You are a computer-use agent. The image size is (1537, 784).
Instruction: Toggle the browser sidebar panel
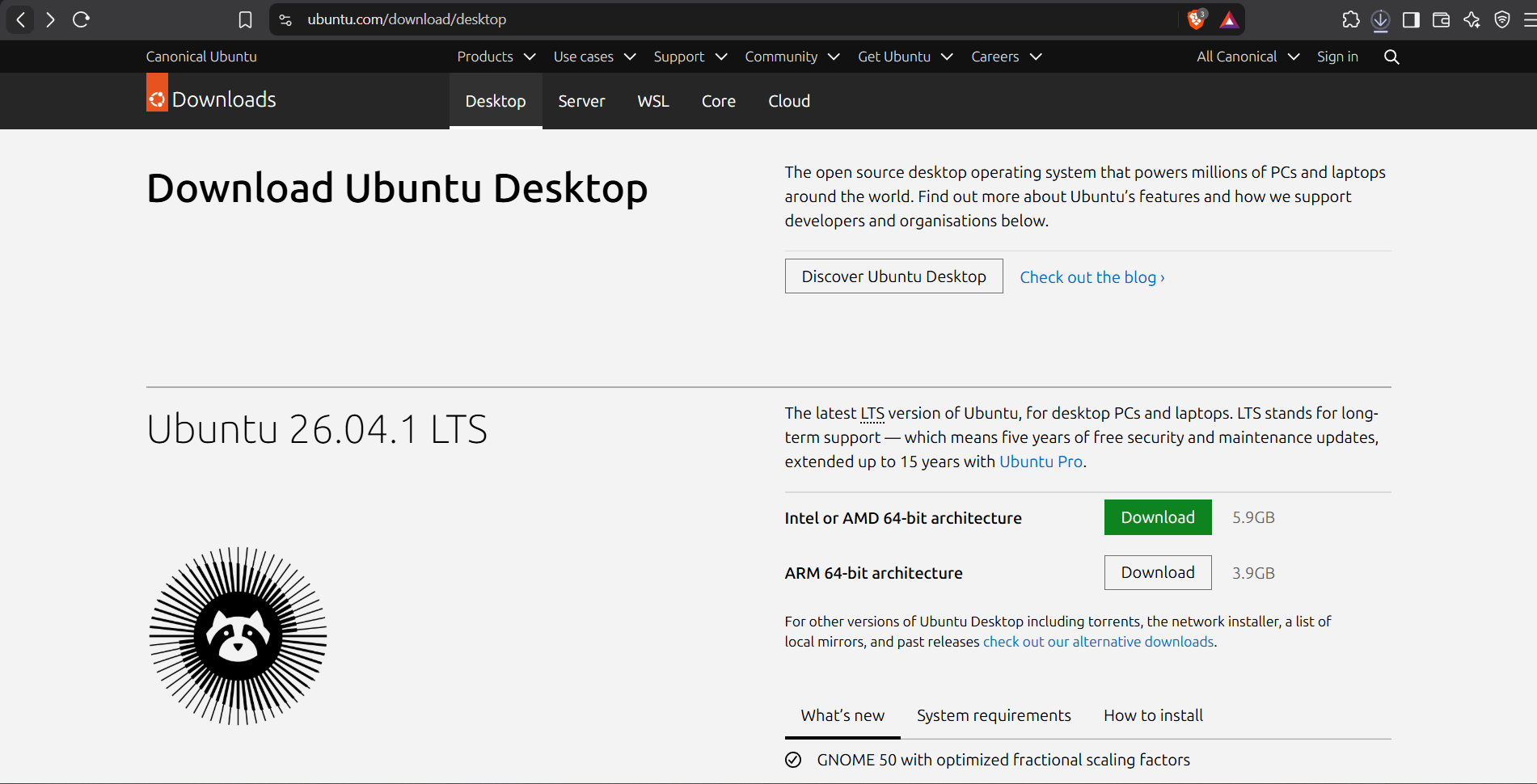point(1411,19)
